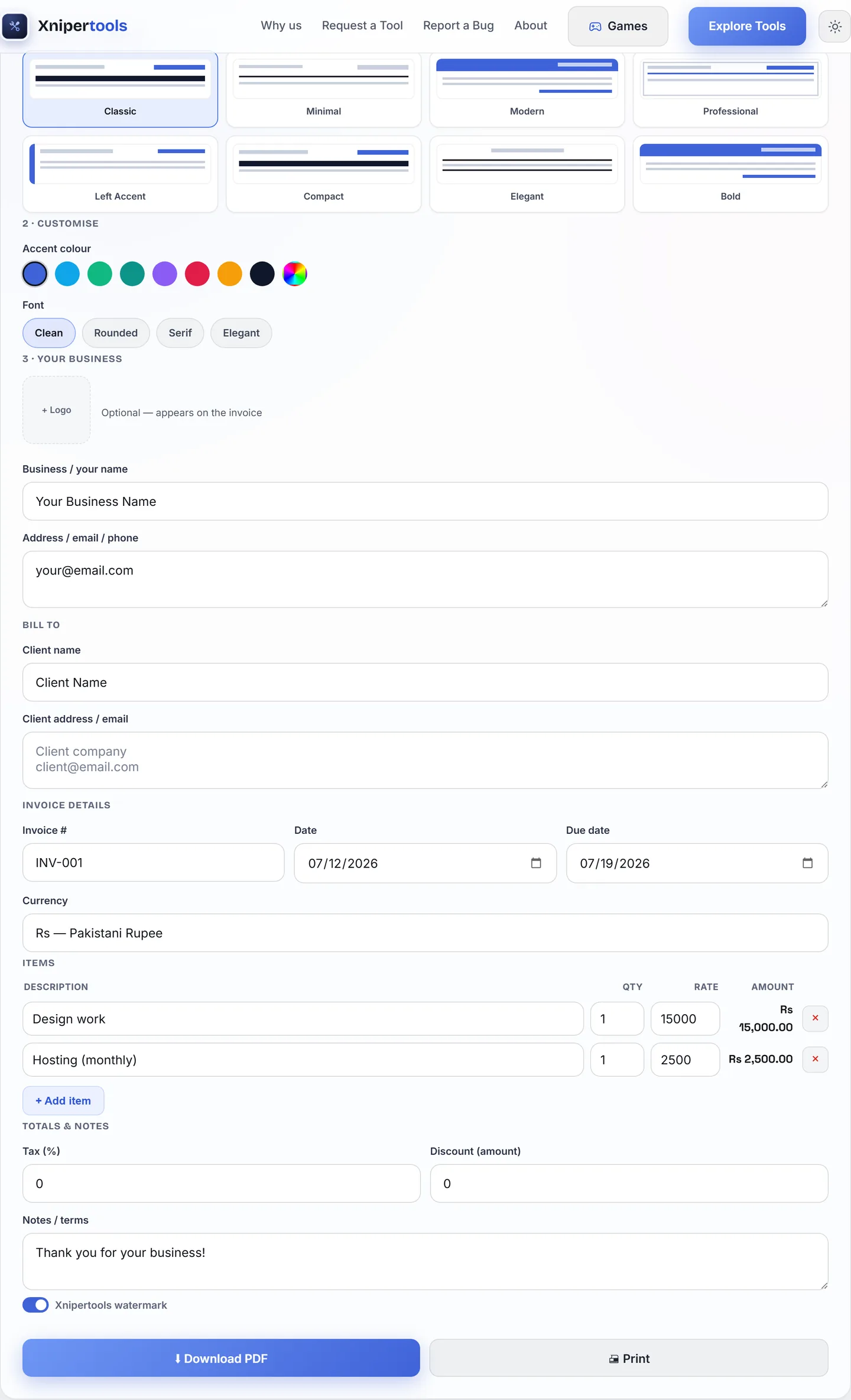Viewport: 851px width, 1400px height.
Task: Open the rainbow custom colour picker
Action: tap(295, 274)
